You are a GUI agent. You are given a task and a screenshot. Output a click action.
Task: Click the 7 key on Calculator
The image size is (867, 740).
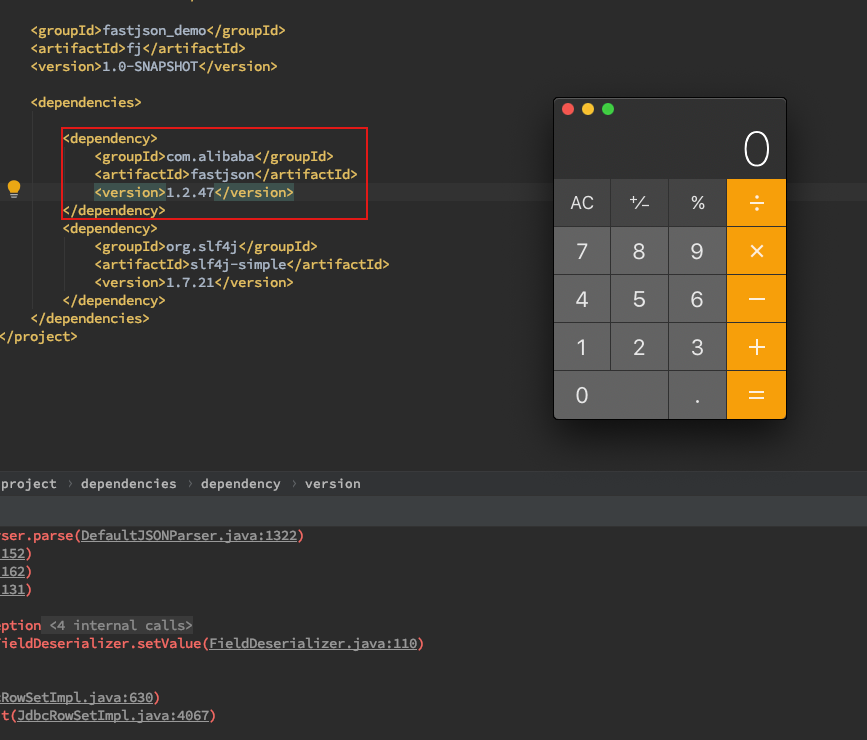(582, 251)
